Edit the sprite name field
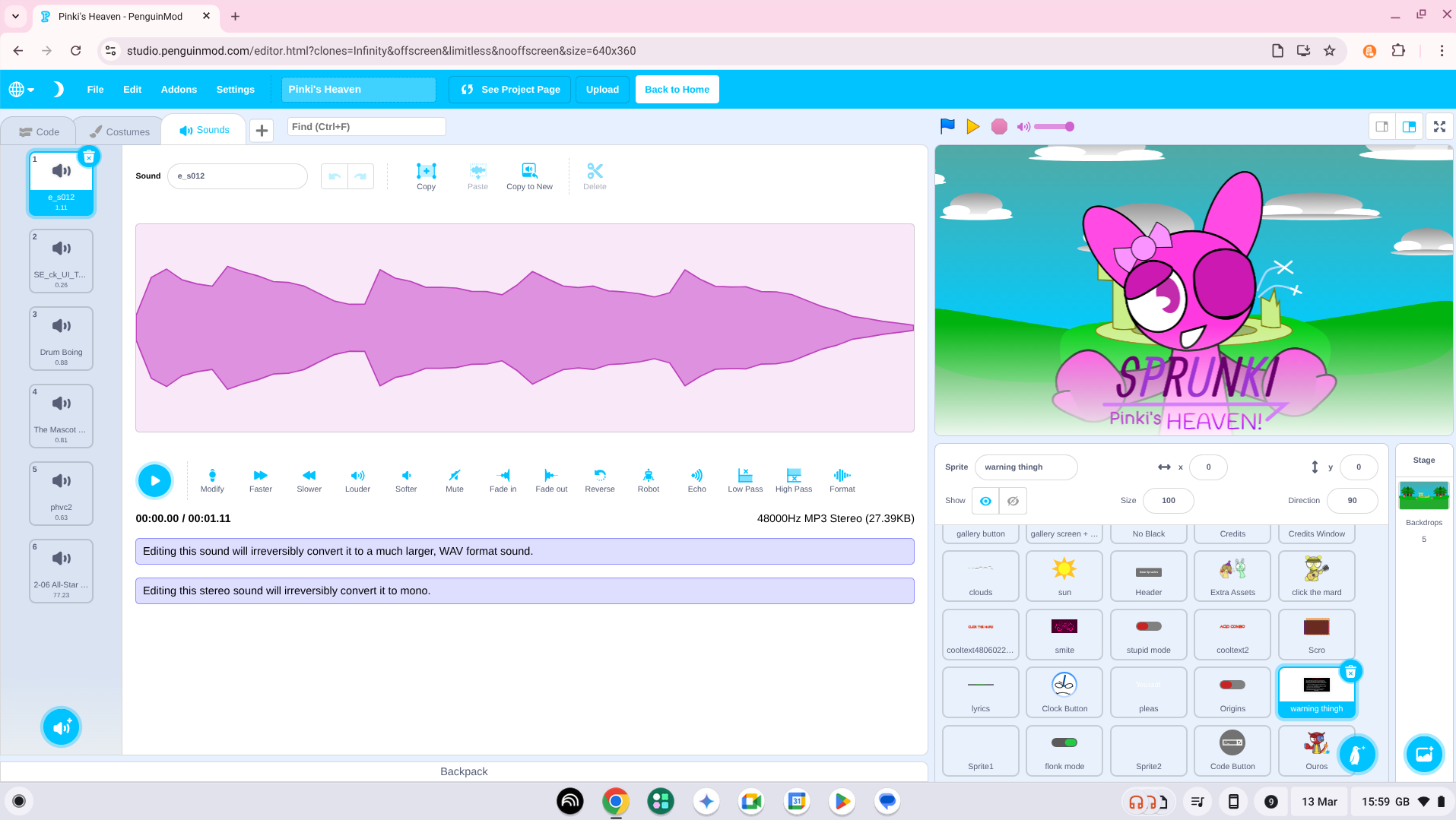The width and height of the screenshot is (1456, 820). tap(1026, 467)
